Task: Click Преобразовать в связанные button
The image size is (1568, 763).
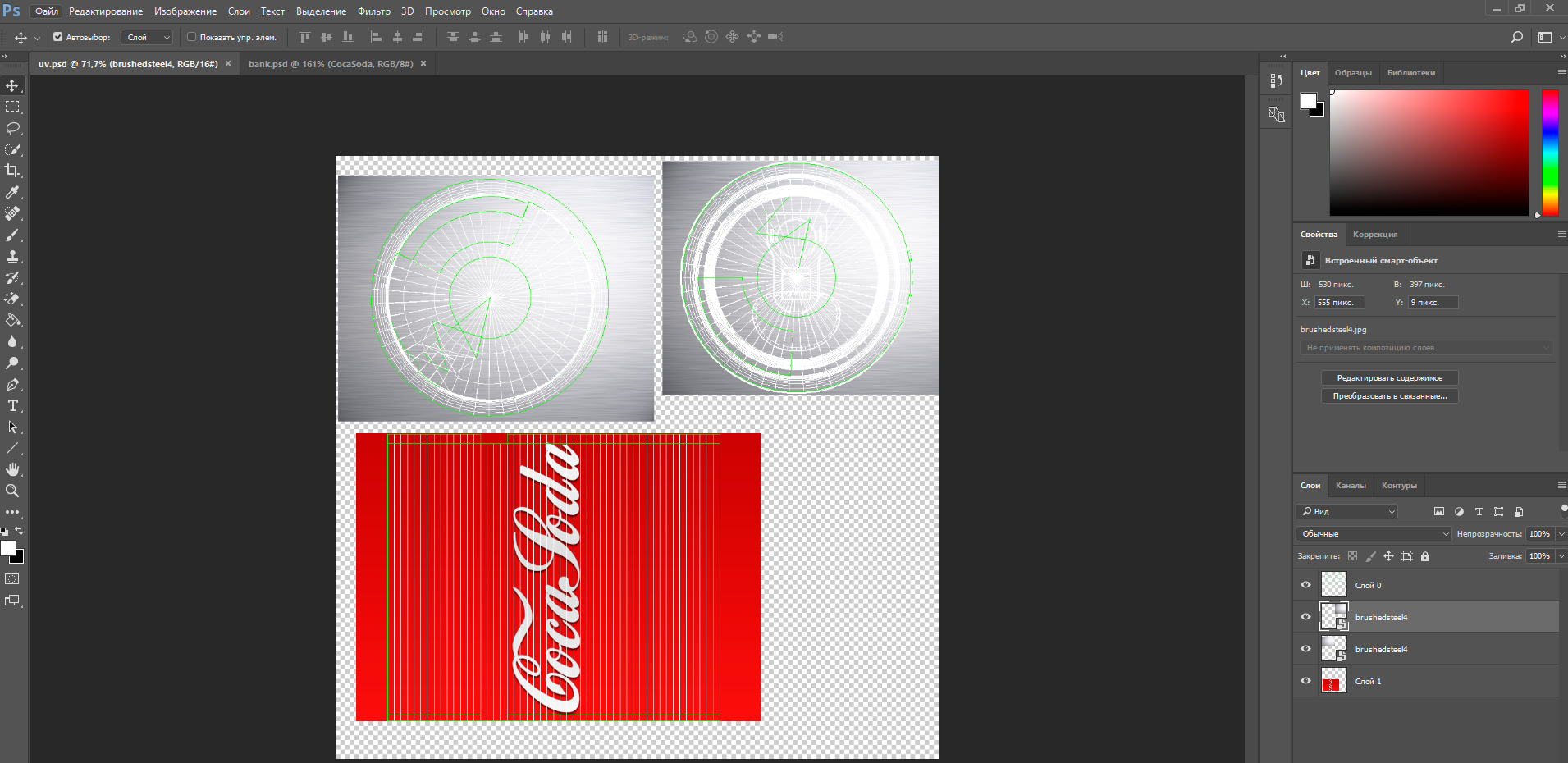Action: point(1389,396)
